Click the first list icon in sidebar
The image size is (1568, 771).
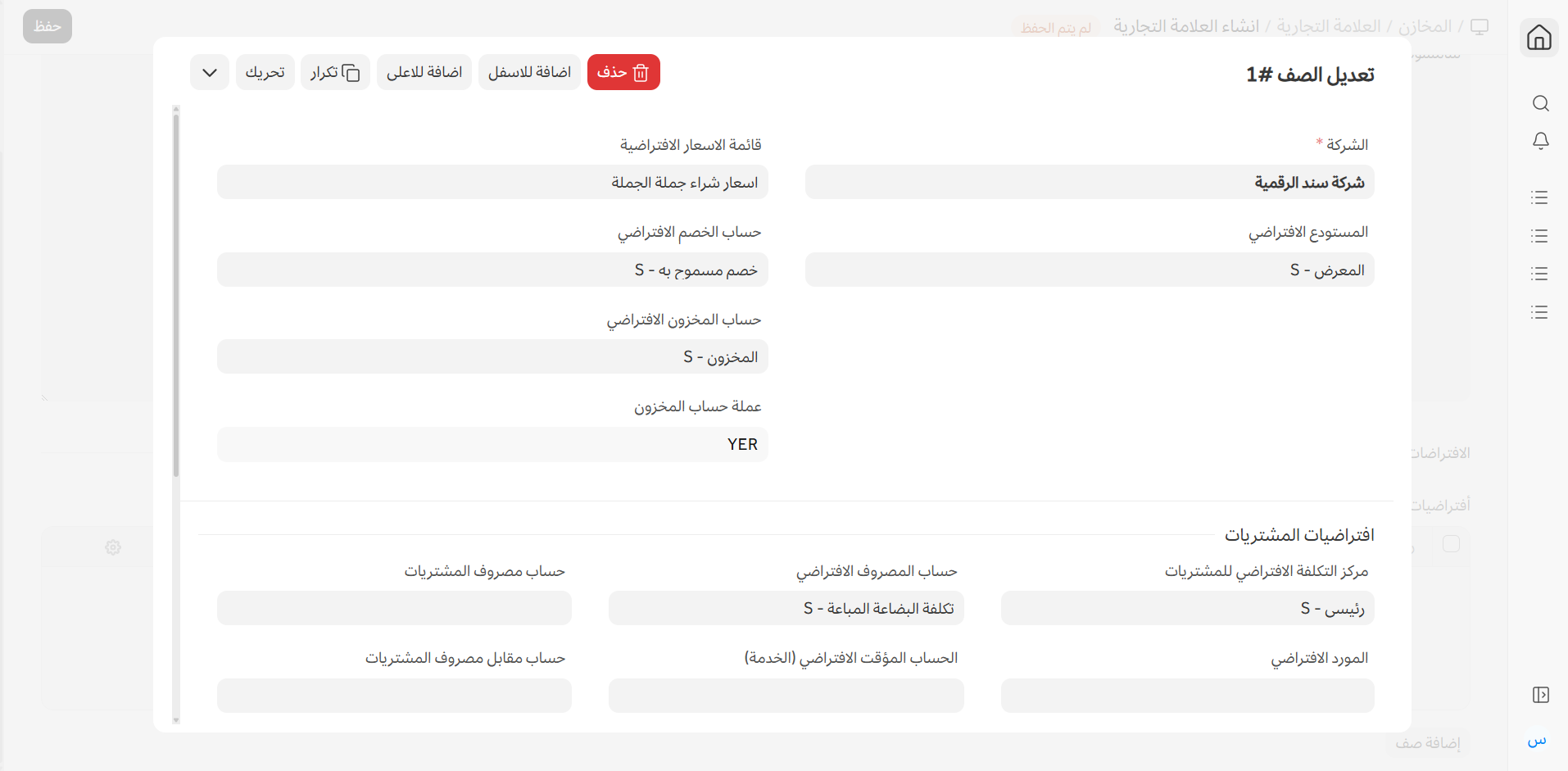click(x=1539, y=197)
